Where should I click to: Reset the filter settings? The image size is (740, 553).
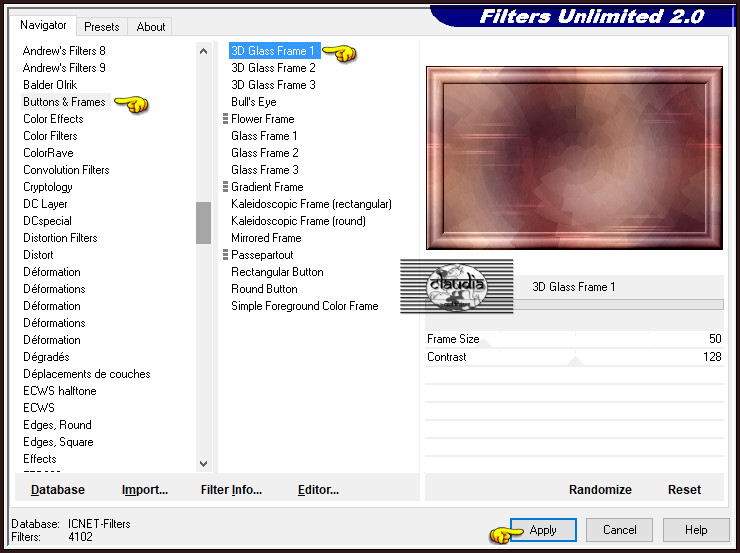pos(684,490)
